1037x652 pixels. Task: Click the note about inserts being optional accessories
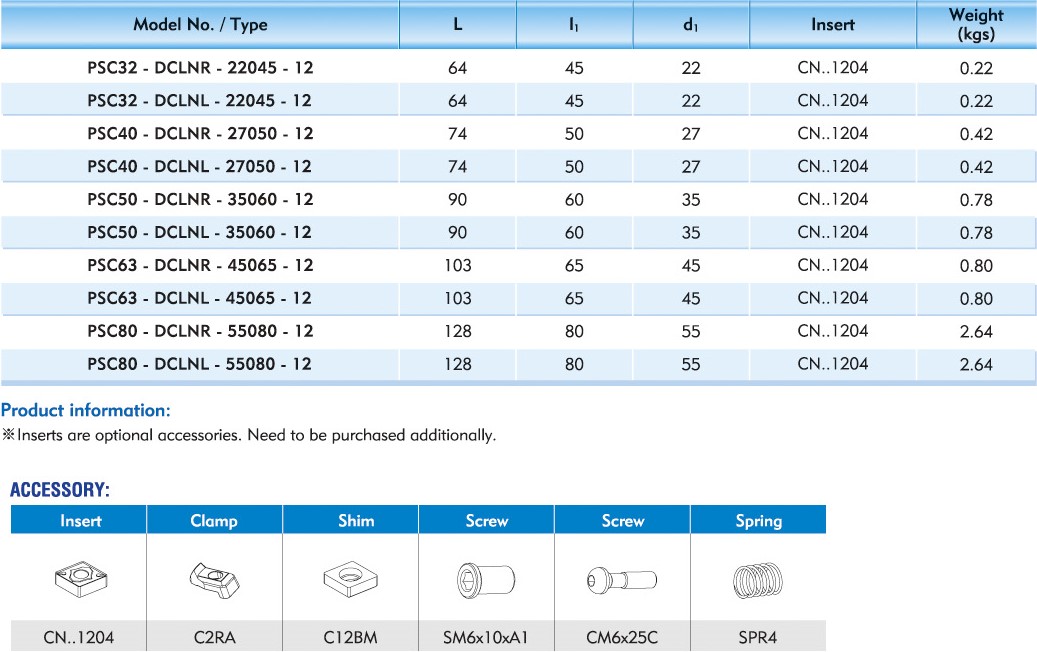pos(249,435)
